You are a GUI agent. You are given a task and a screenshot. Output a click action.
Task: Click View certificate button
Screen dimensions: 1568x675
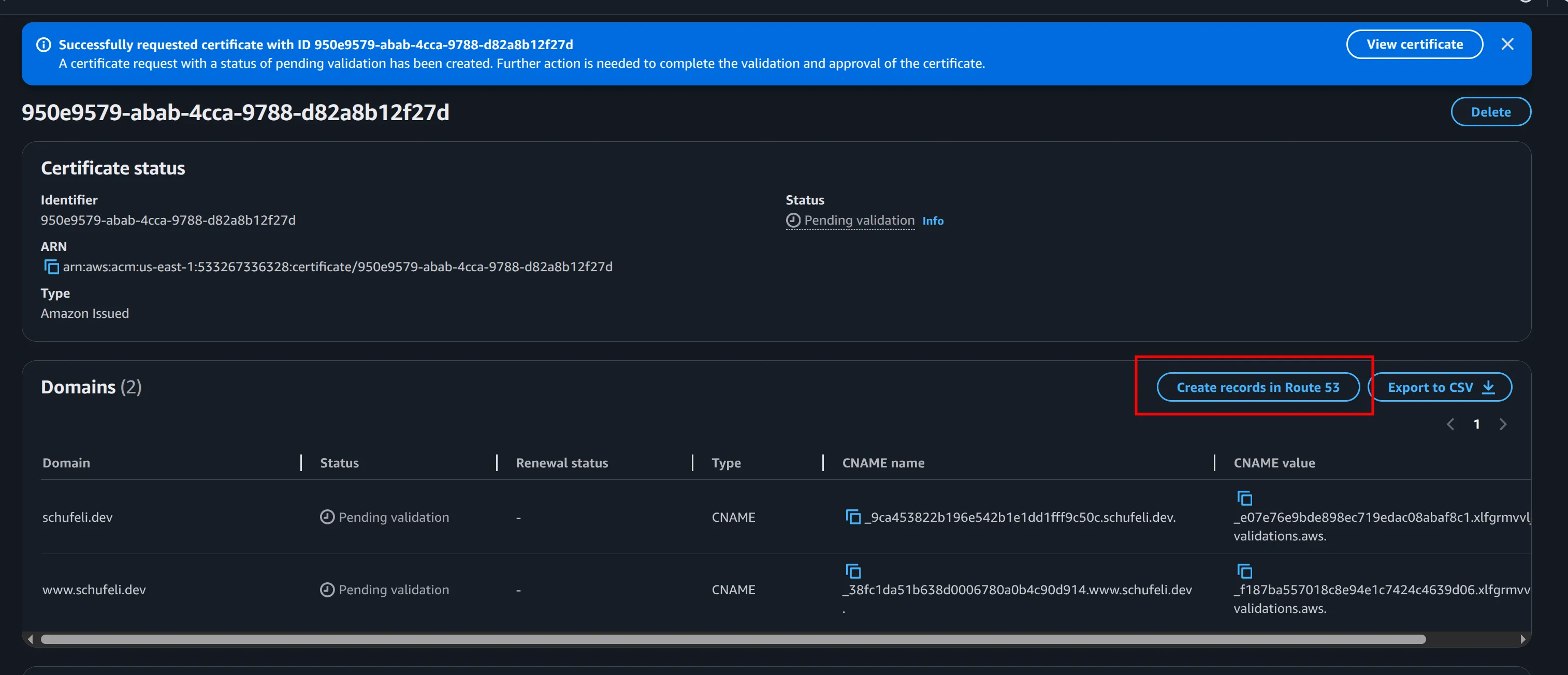click(x=1414, y=45)
